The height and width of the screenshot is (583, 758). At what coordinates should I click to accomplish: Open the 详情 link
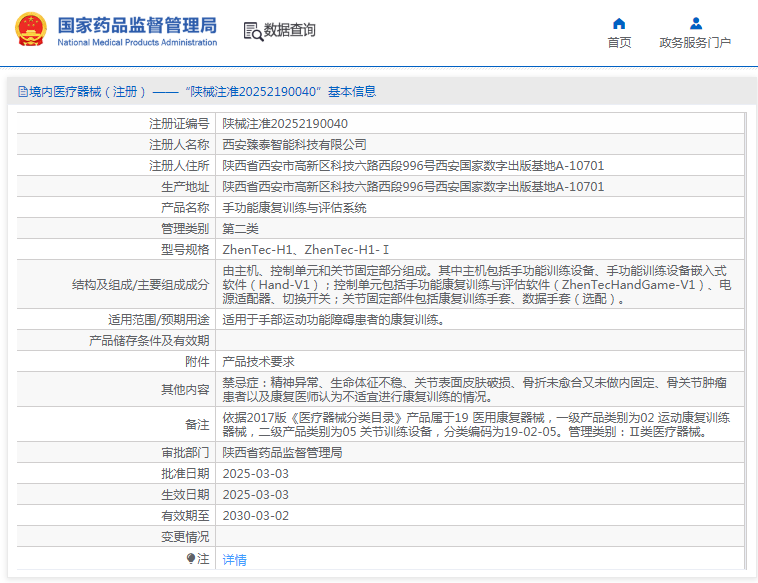[x=234, y=559]
